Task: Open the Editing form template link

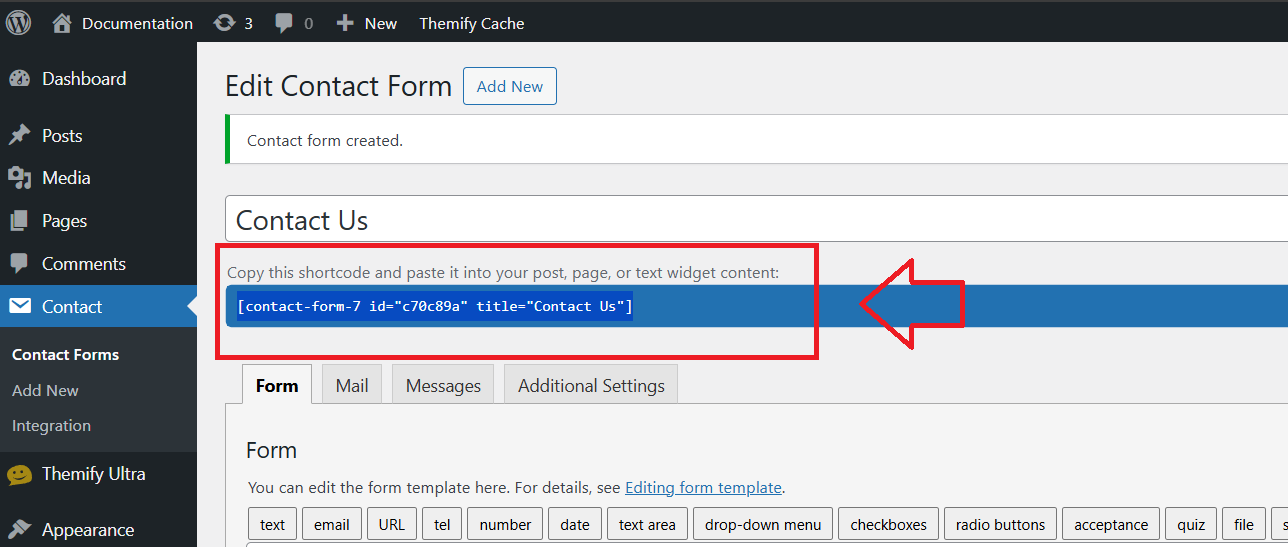Action: [x=703, y=488]
